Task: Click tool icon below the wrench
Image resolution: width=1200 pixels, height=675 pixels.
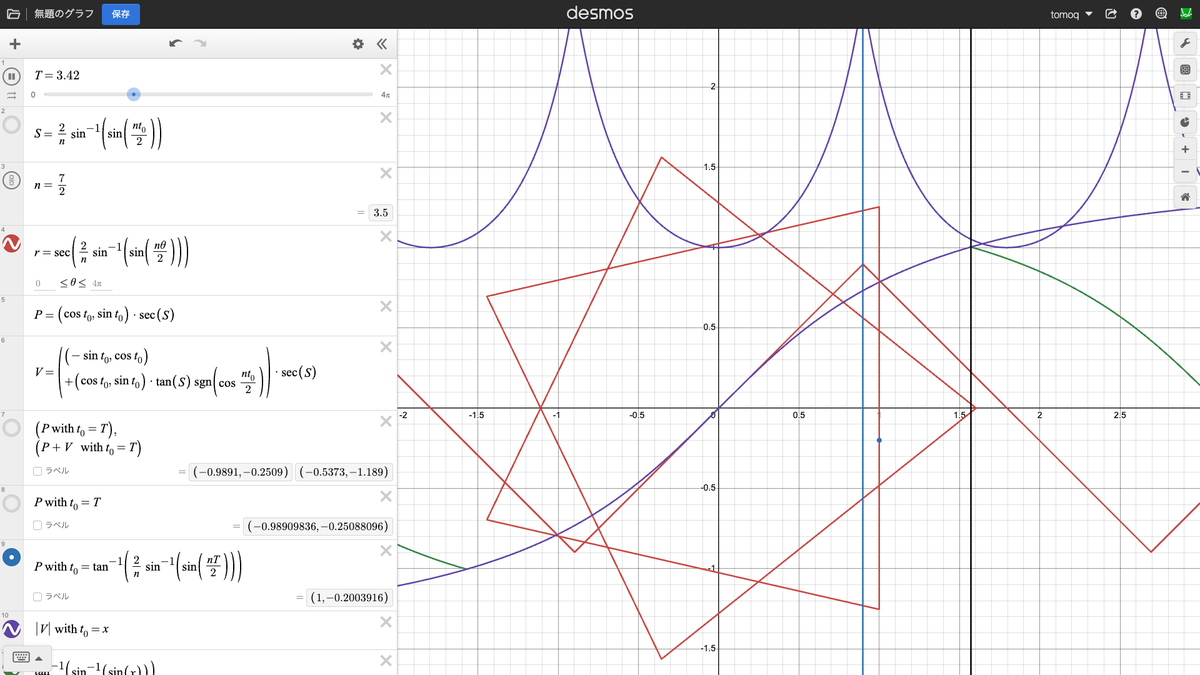Action: click(1185, 70)
